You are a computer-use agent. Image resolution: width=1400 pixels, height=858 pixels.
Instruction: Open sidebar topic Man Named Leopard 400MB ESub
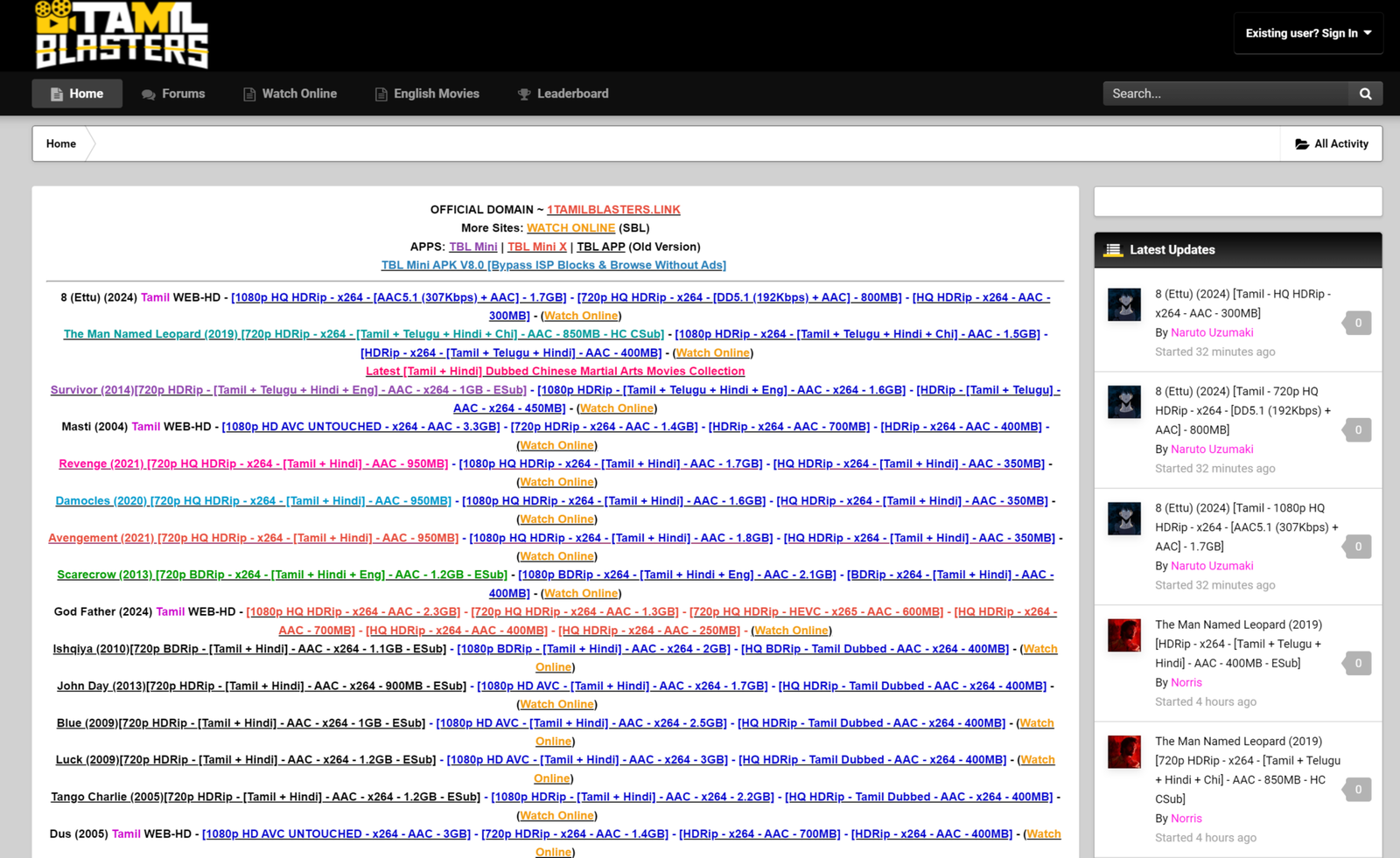pos(1239,644)
